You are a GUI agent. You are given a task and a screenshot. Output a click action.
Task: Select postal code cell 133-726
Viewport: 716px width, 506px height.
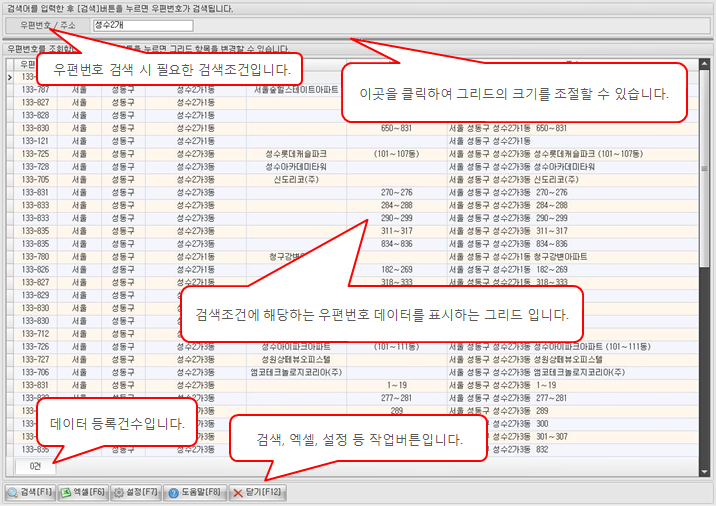tap(35, 347)
